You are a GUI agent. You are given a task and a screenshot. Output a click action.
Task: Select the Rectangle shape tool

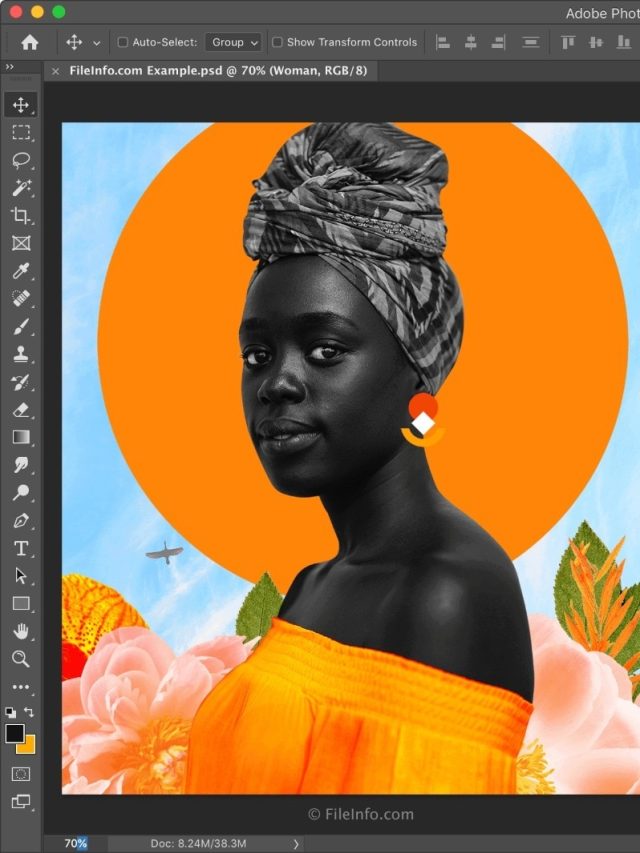coord(21,604)
